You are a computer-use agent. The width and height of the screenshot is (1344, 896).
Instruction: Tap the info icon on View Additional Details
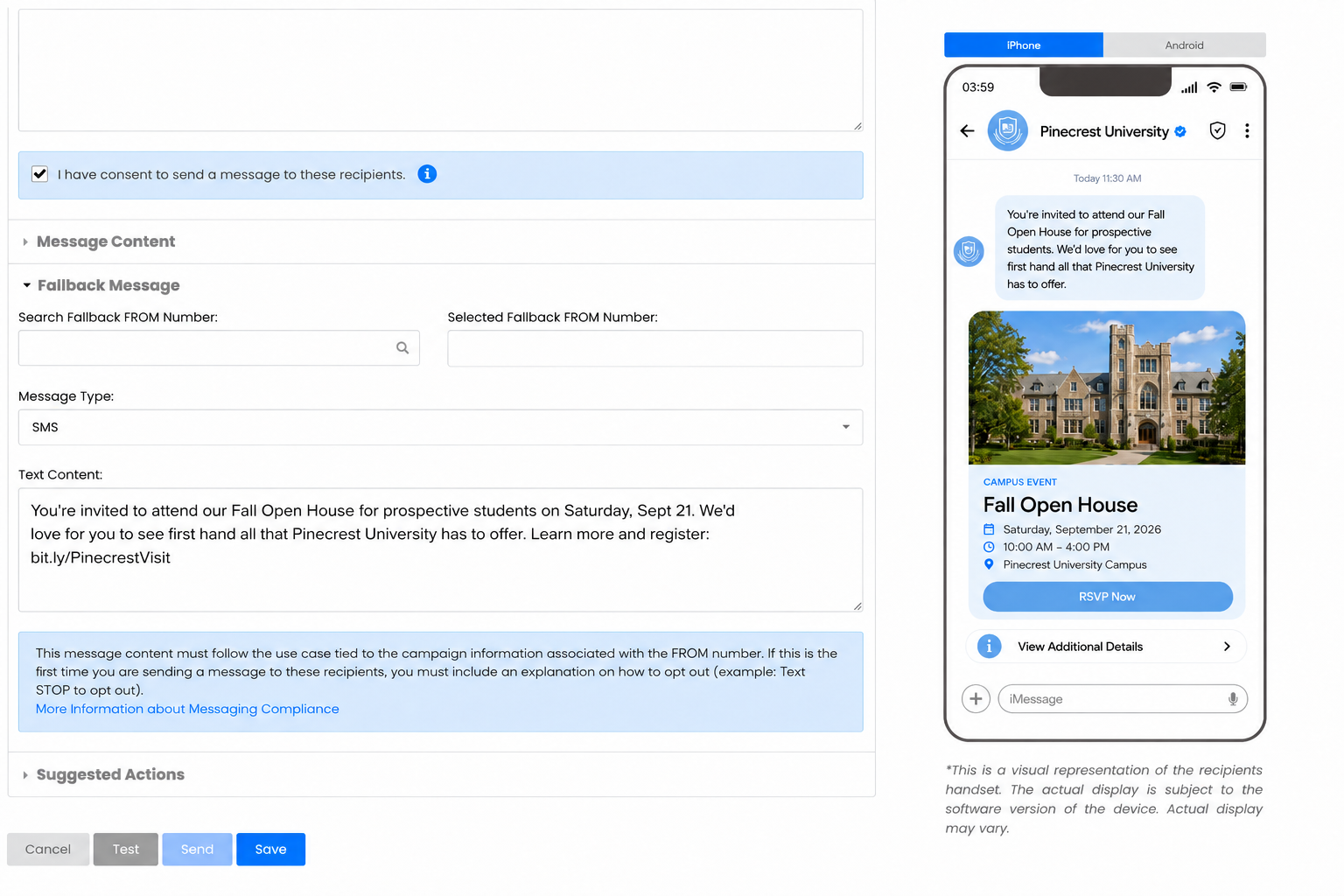tap(989, 647)
